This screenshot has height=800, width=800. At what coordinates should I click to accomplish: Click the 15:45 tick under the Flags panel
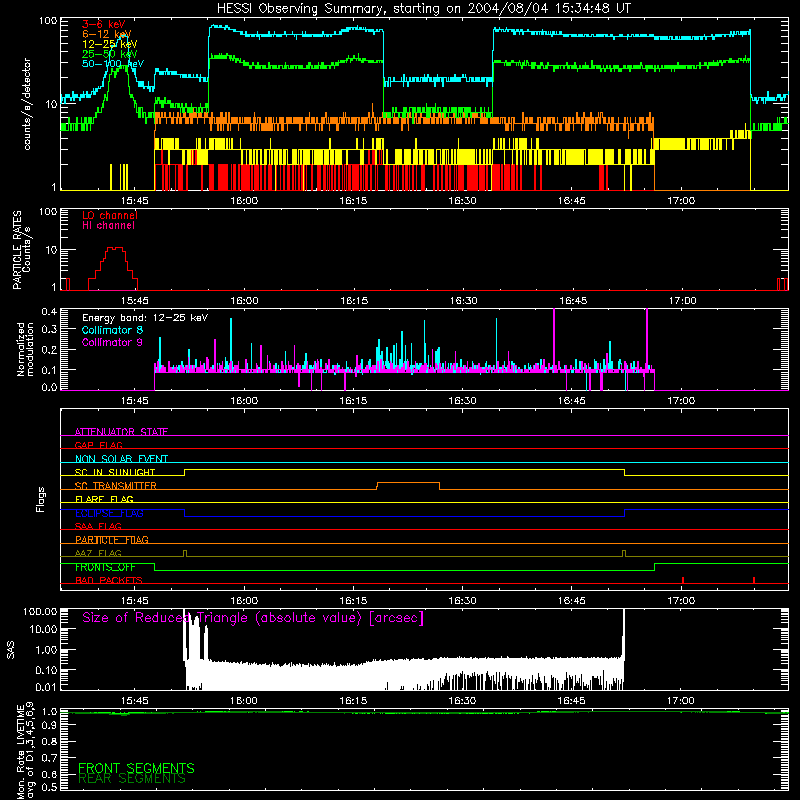(135, 601)
